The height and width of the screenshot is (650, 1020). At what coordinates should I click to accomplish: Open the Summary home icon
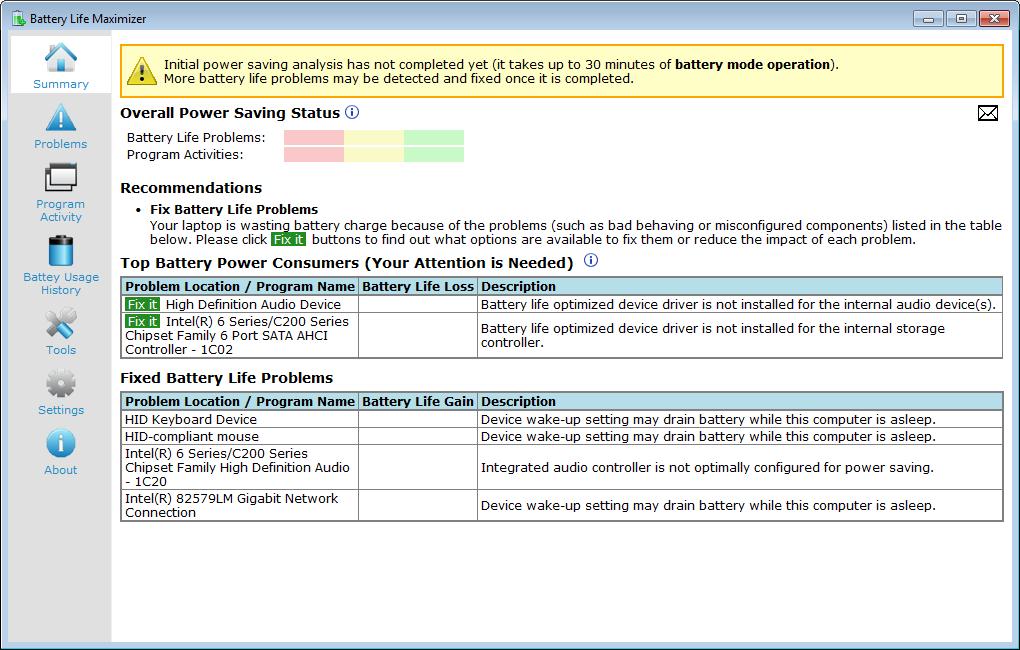tap(60, 57)
